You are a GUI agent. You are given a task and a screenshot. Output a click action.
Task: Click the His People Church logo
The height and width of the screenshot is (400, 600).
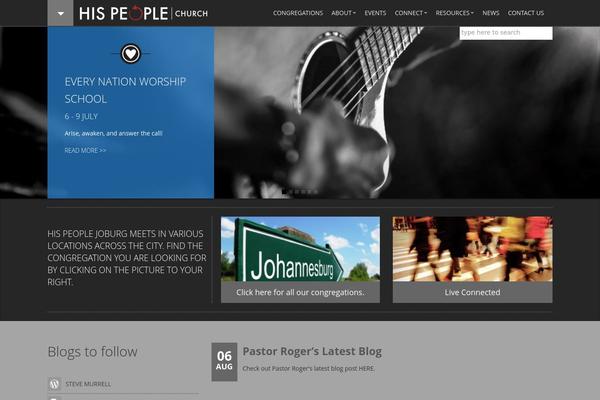(x=143, y=13)
